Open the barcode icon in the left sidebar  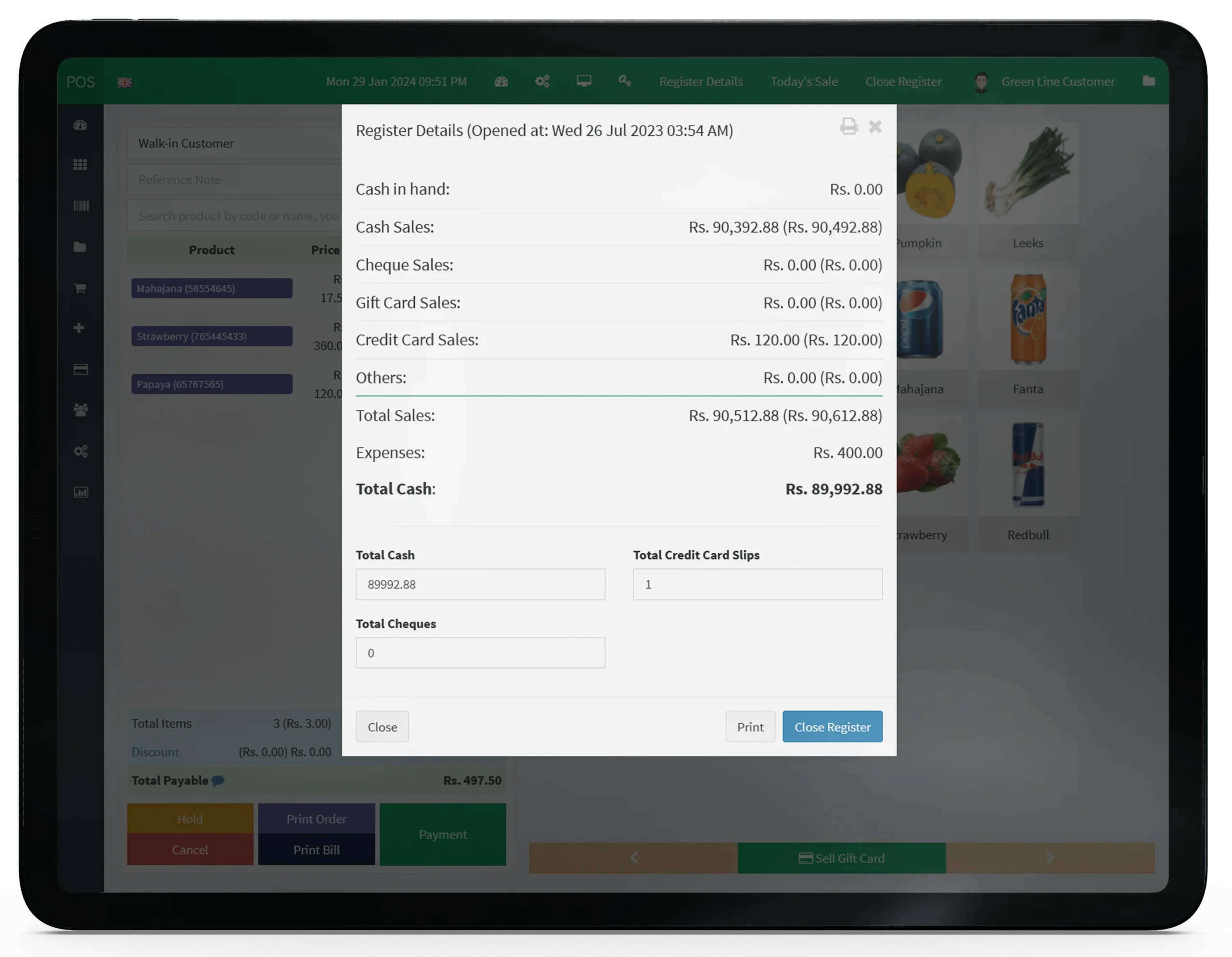click(x=81, y=206)
